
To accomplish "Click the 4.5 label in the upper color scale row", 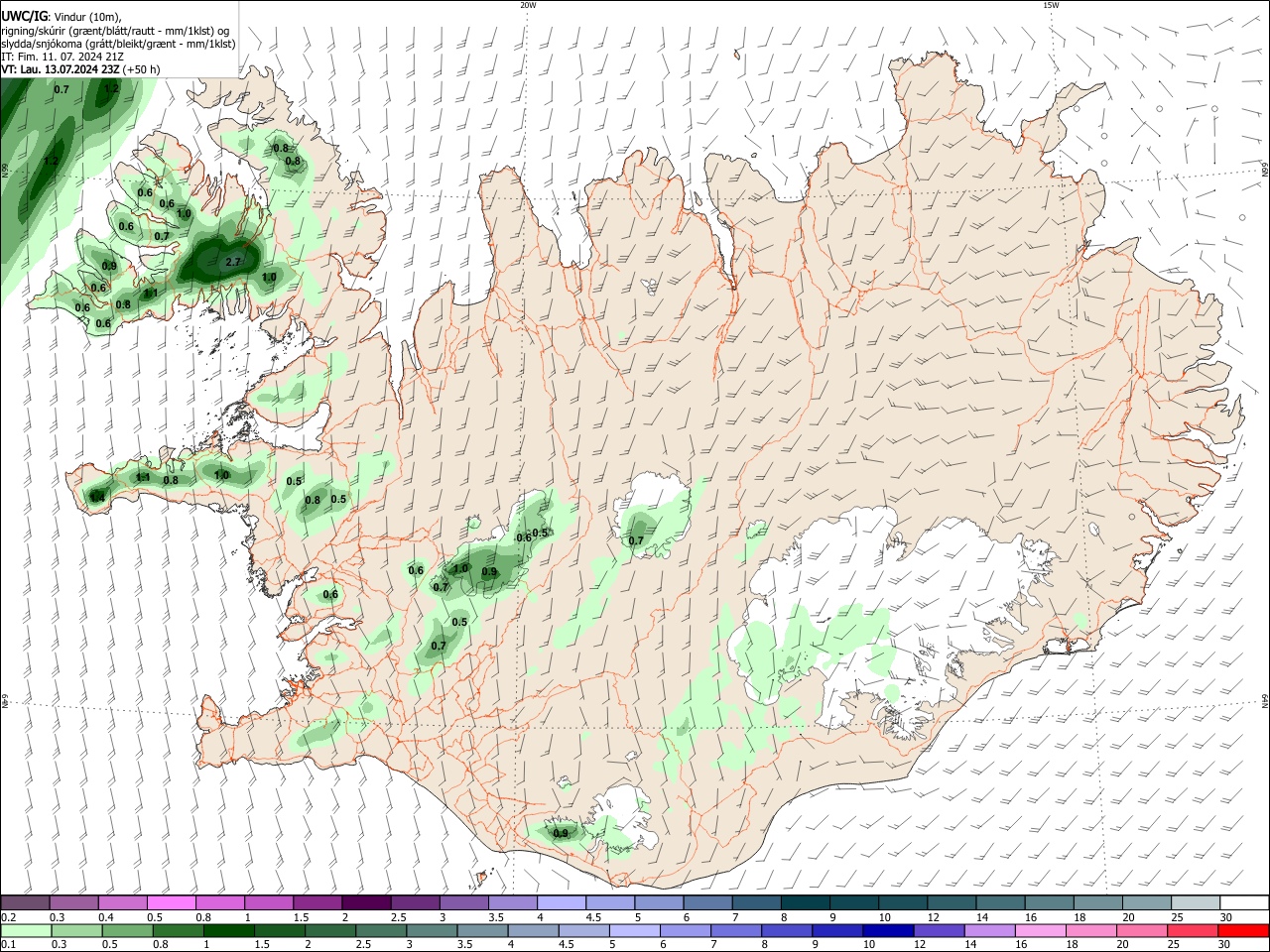I will tap(593, 917).
